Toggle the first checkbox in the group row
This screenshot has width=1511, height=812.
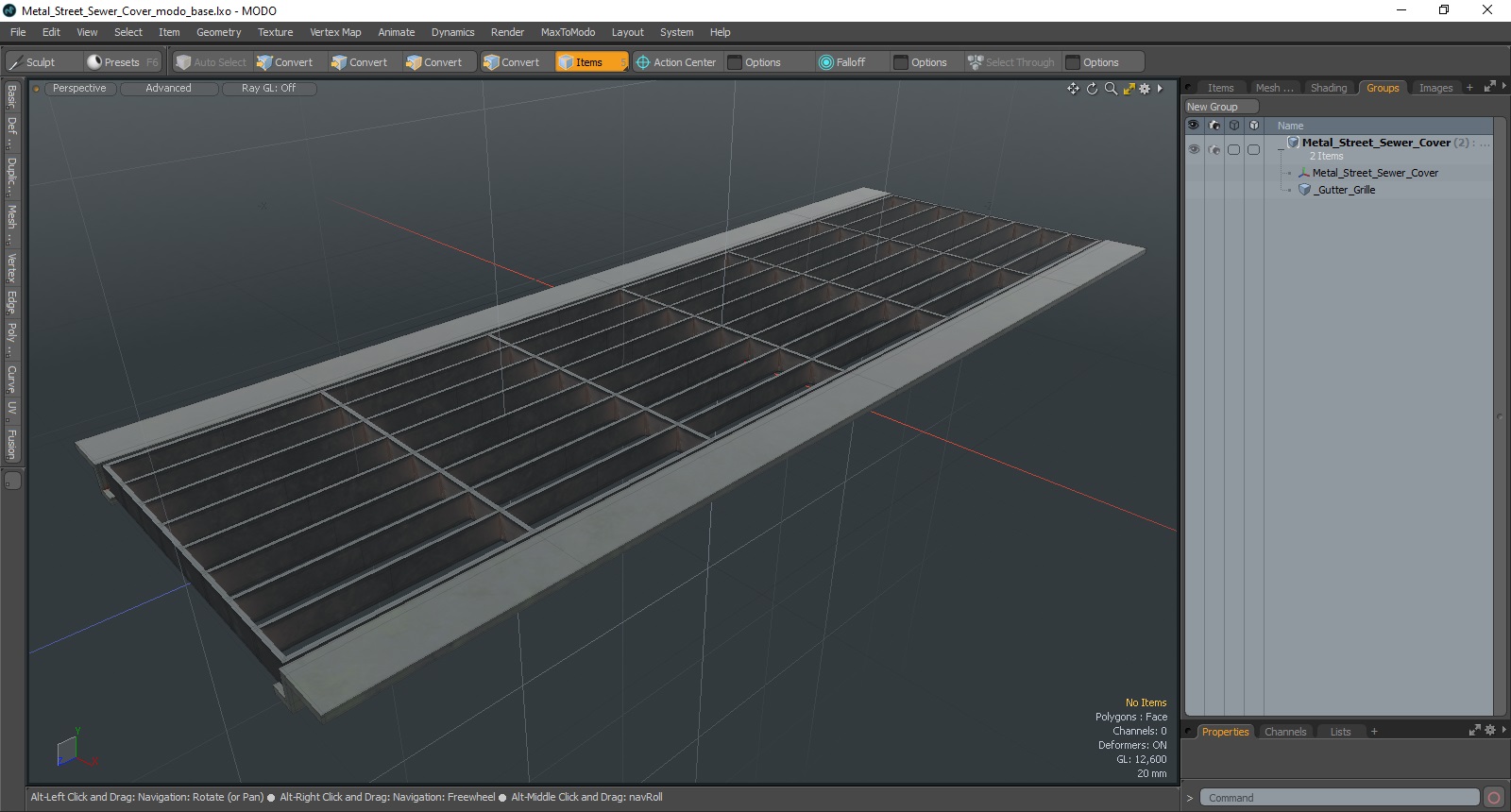[1233, 149]
